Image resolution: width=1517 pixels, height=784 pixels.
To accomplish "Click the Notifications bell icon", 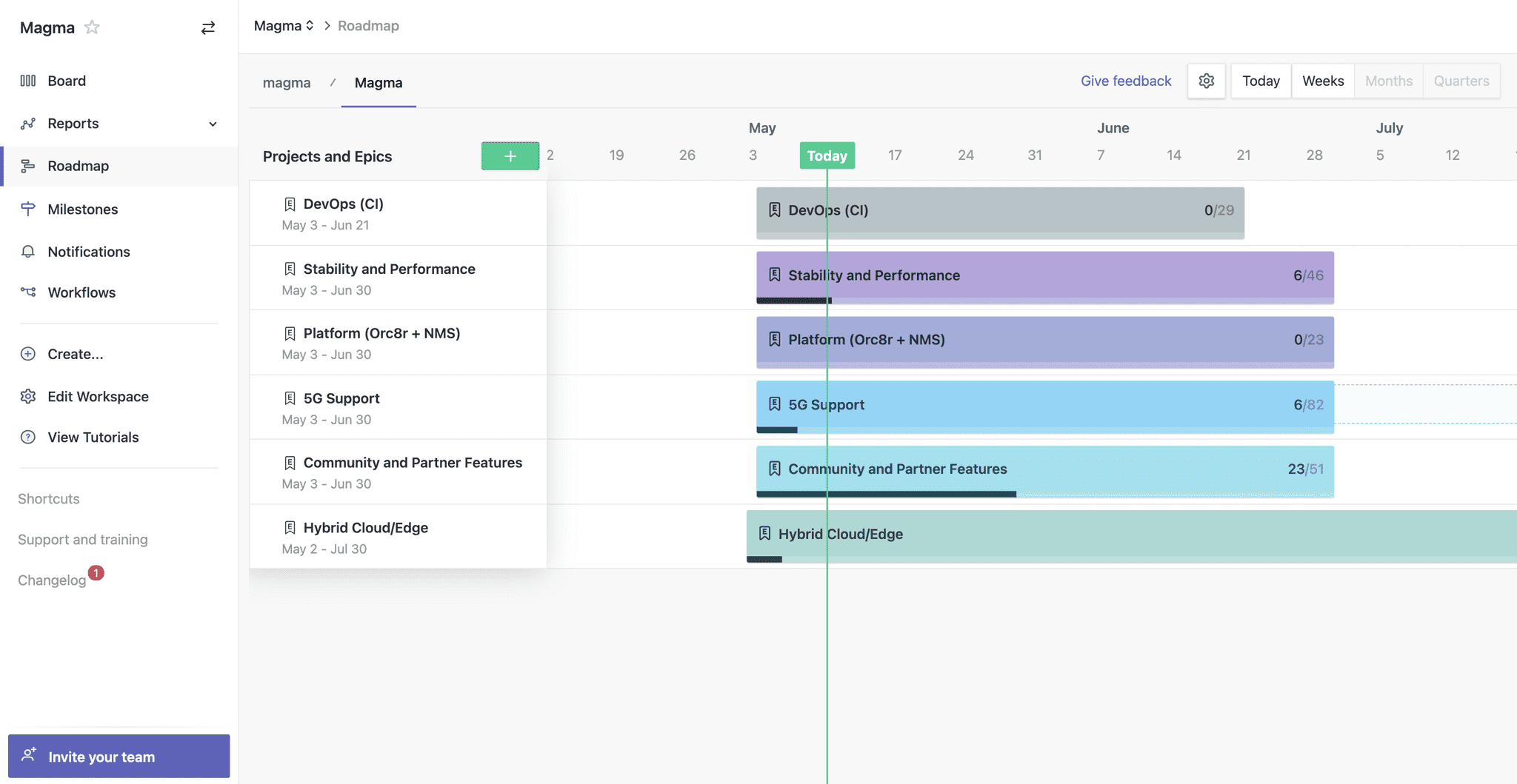I will [27, 252].
